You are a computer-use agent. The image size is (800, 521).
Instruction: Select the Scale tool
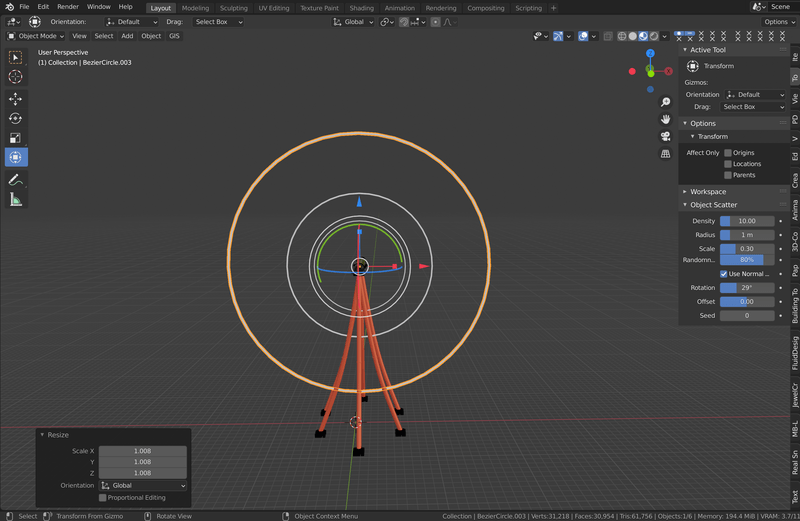click(16, 138)
